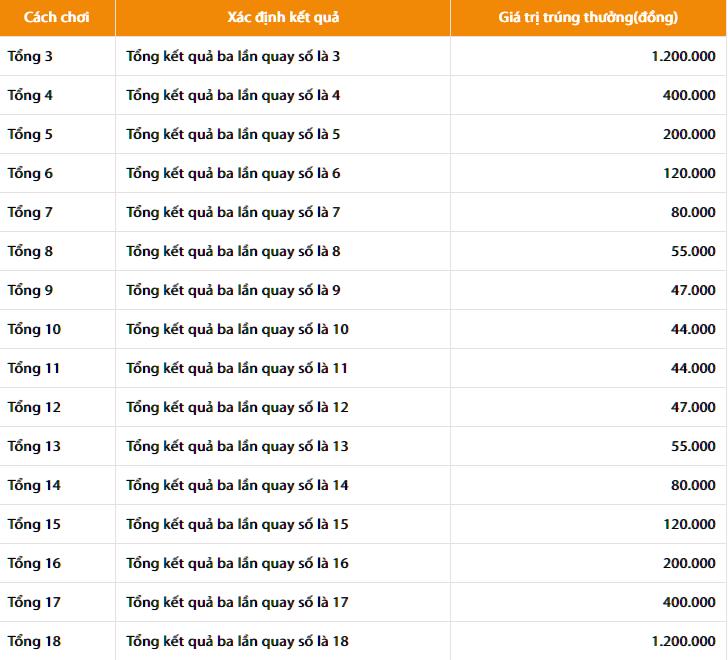Image resolution: width=728 pixels, height=660 pixels.
Task: Select the "Tổng 10" row label
Action: (x=34, y=329)
